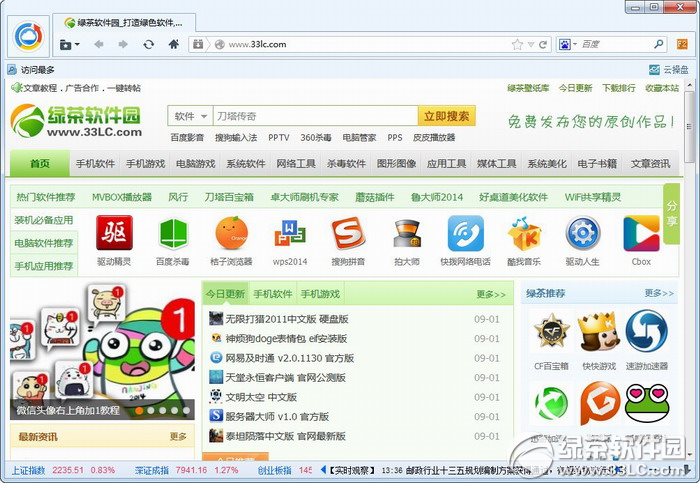The image size is (700, 490).
Task: Open 驱动精灵 app icon
Action: click(x=114, y=233)
